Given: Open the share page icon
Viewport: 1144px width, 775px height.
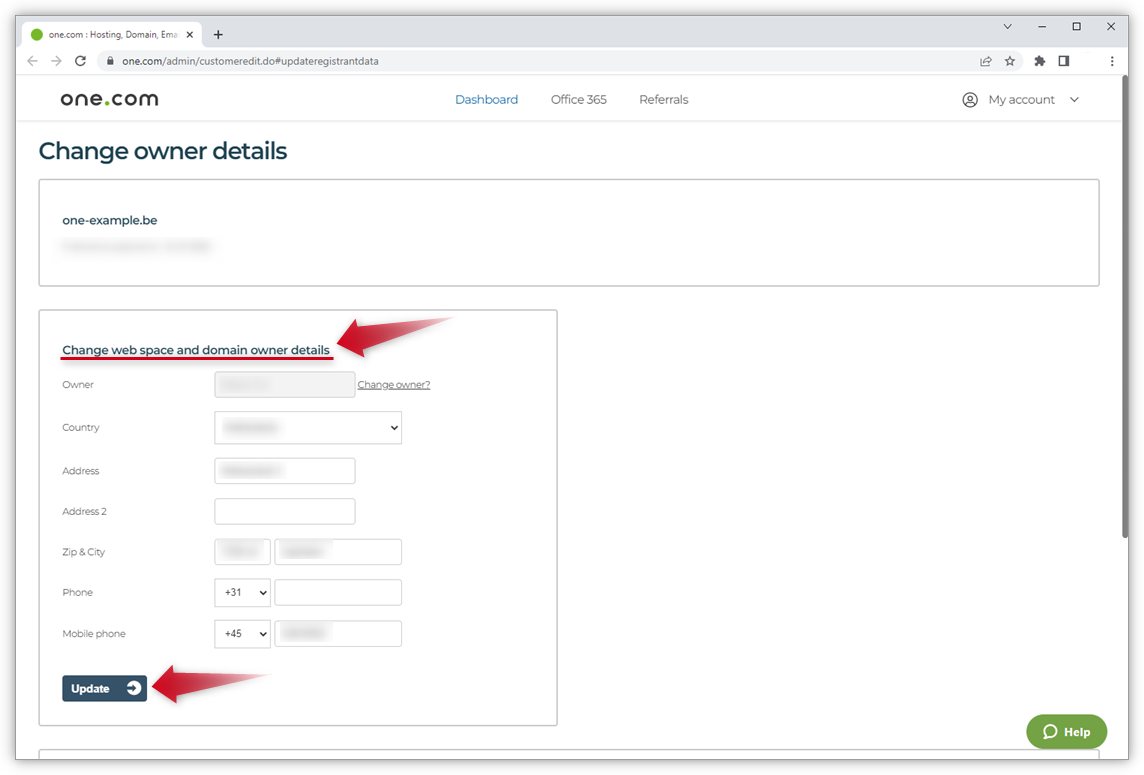Looking at the screenshot, I should pos(986,60).
